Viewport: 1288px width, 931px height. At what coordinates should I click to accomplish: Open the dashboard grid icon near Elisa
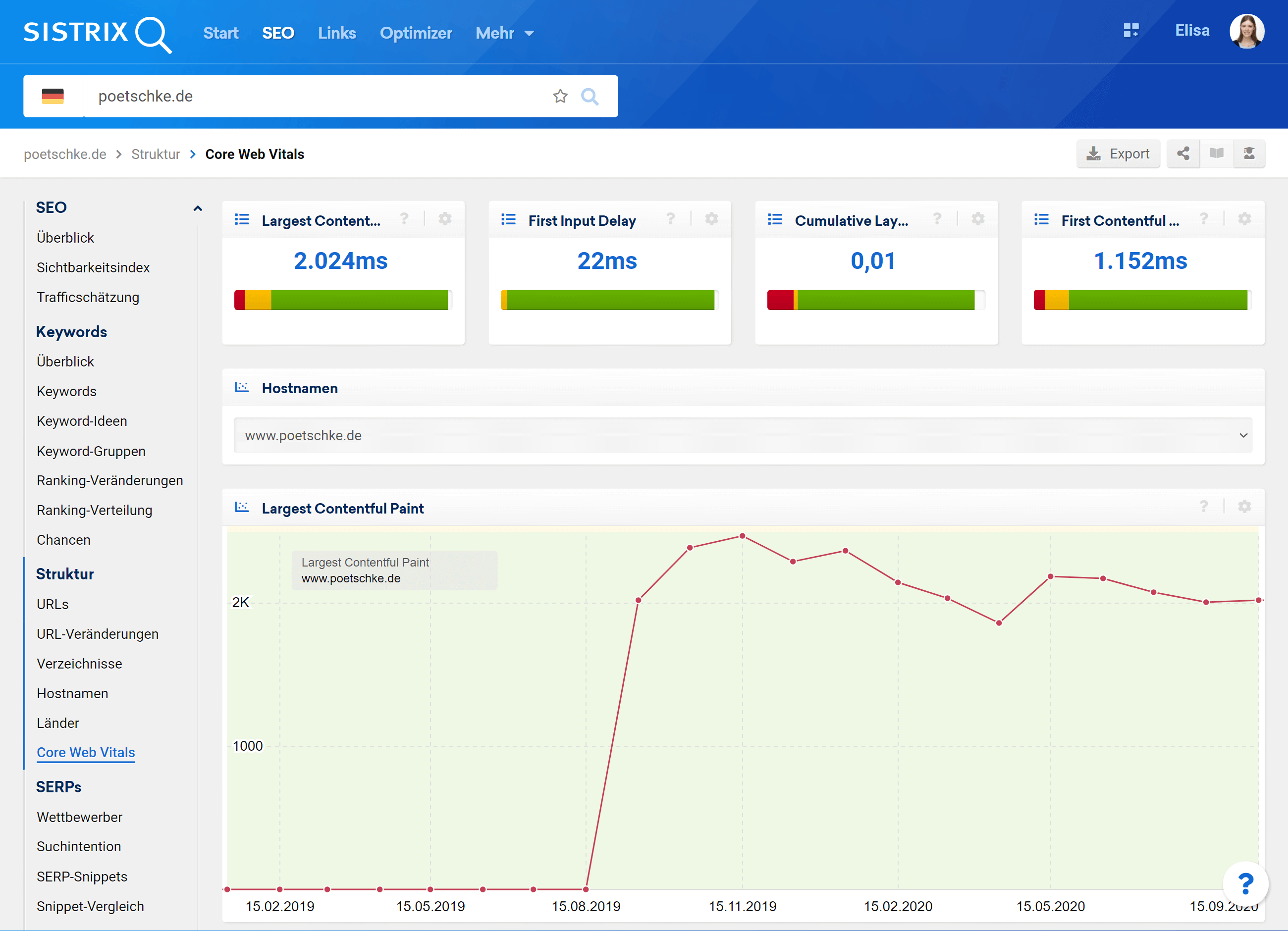point(1130,30)
